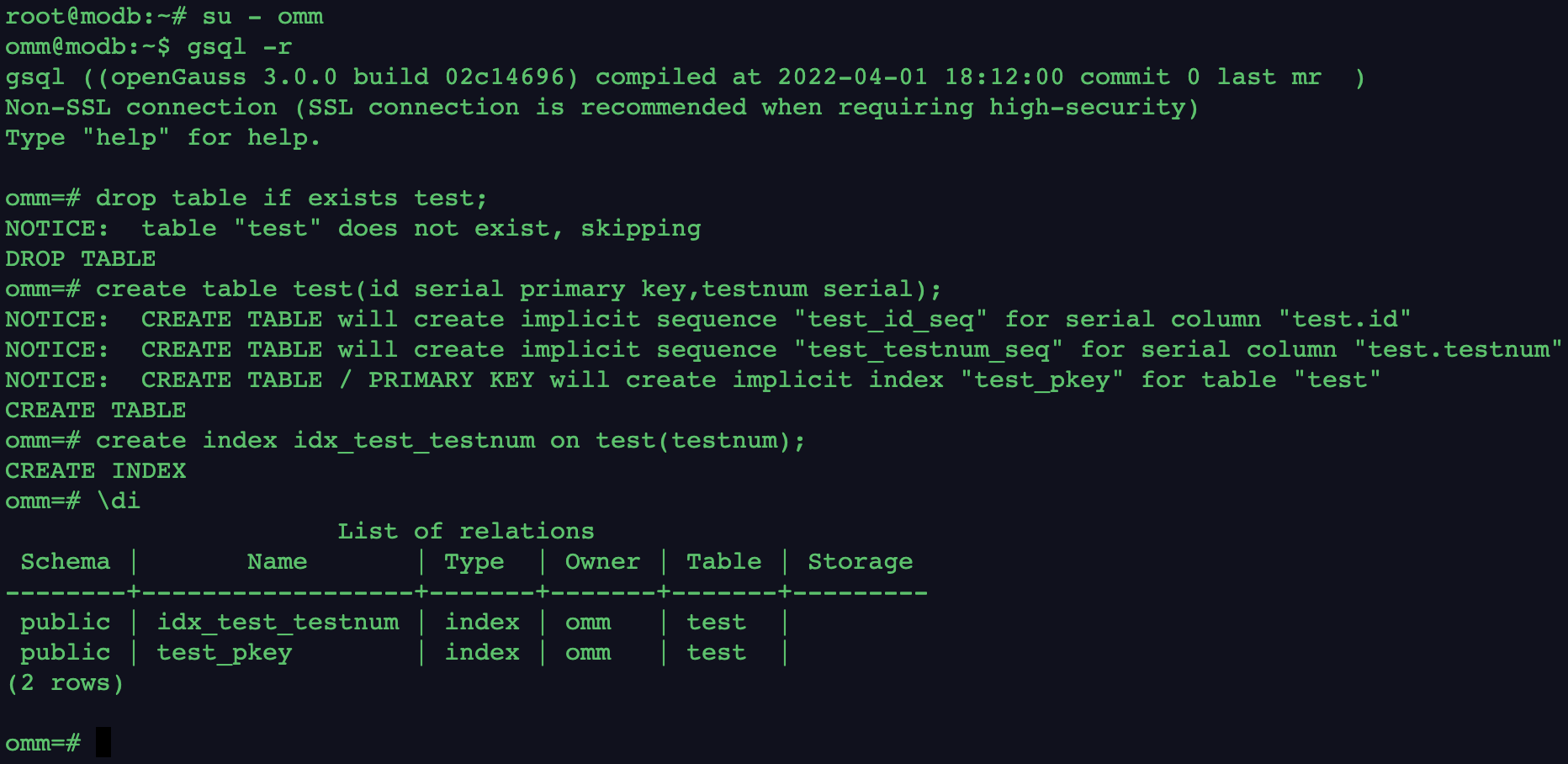Click the cursor block at the last prompt
Image resolution: width=1568 pixels, height=764 pixels.
click(x=103, y=742)
